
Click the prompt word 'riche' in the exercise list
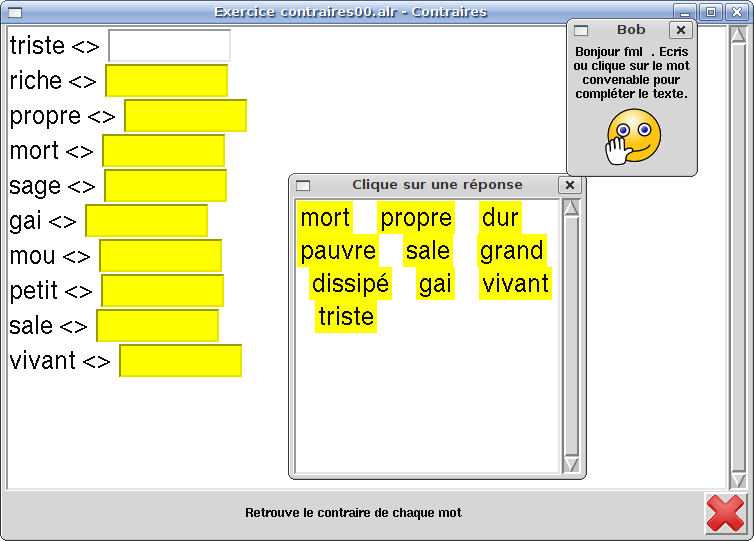click(x=36, y=80)
